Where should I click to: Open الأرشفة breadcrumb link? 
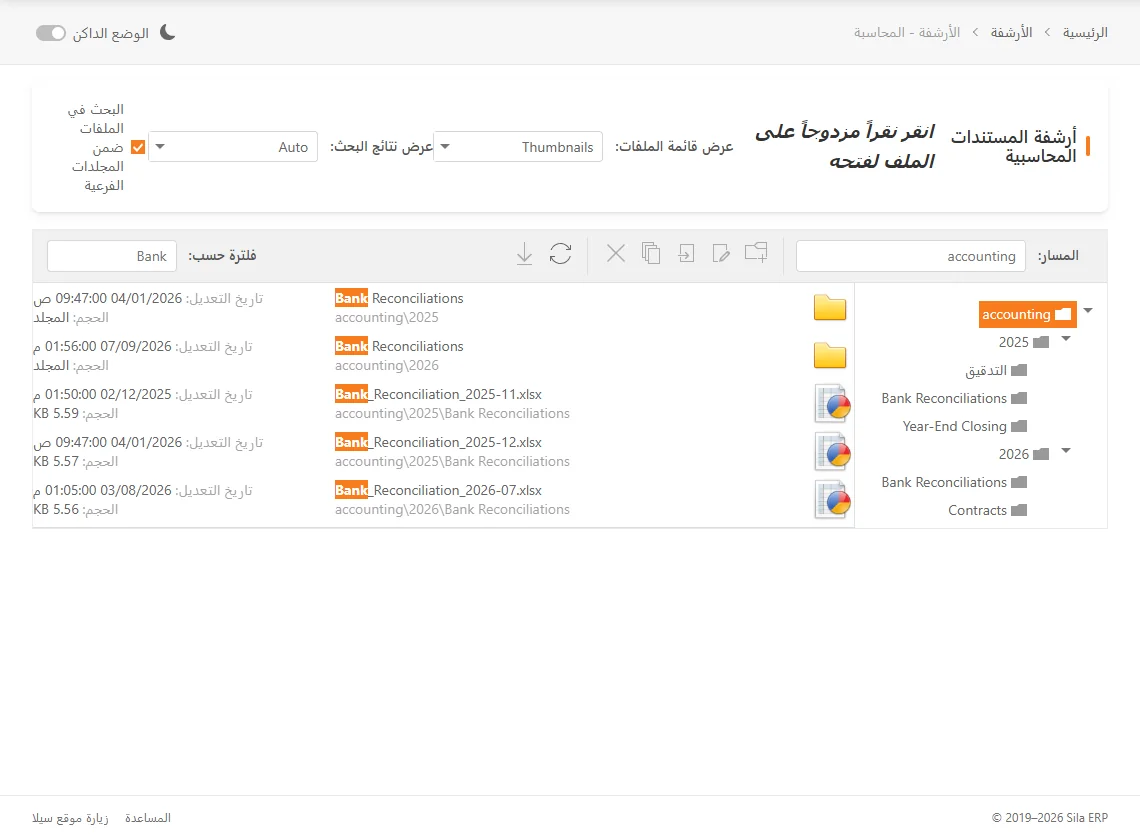1011,33
